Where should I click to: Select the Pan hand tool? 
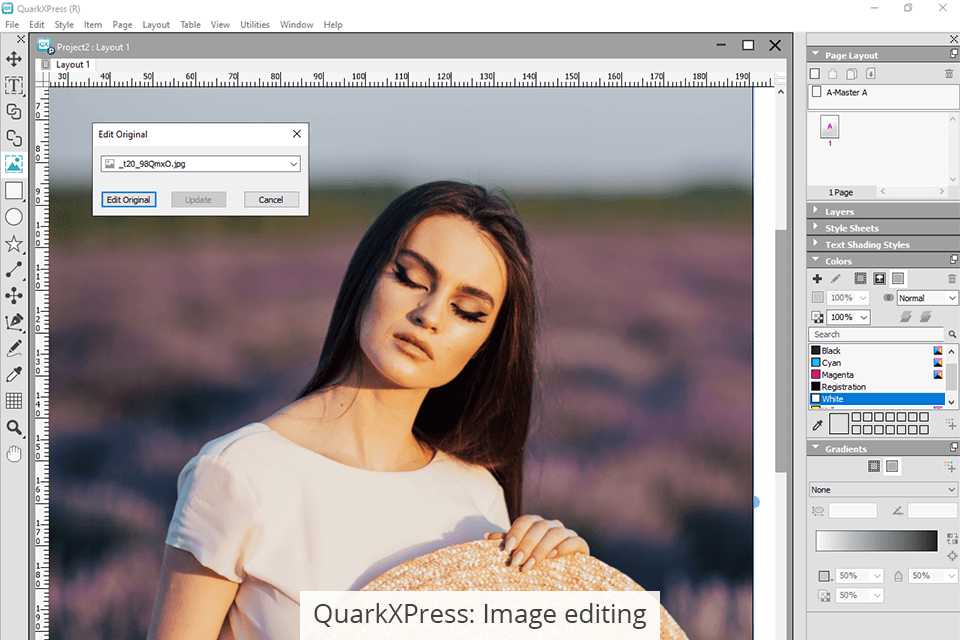pyautogui.click(x=13, y=454)
